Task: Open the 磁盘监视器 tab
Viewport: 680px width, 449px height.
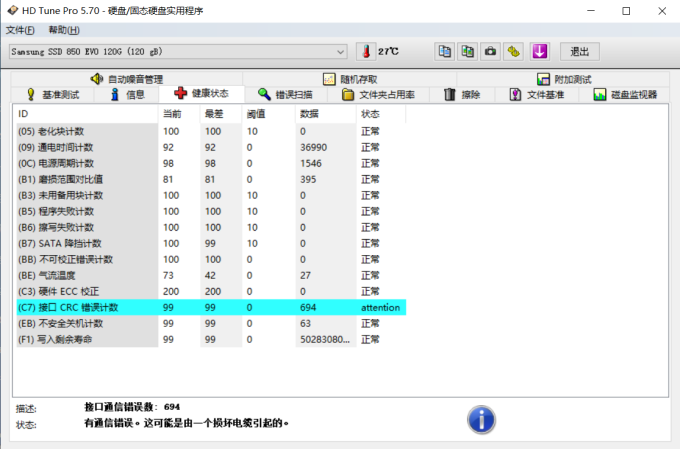Action: (625, 95)
